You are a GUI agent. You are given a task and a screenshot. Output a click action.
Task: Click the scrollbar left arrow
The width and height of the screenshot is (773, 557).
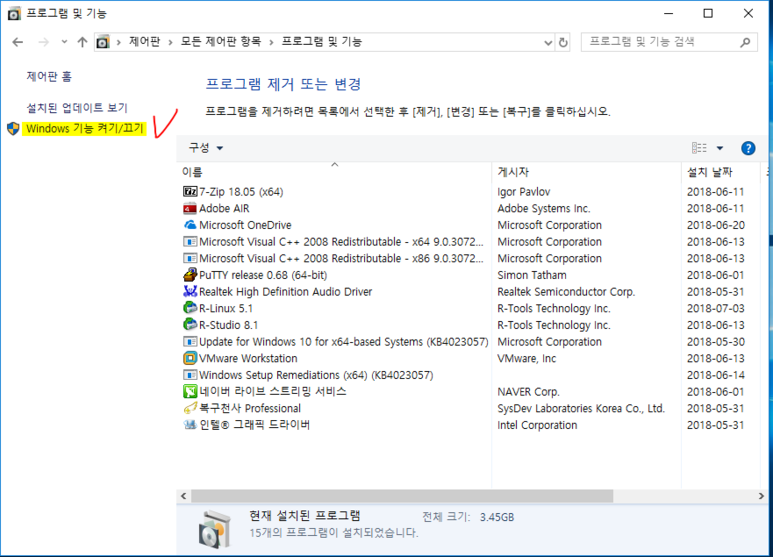[183, 496]
